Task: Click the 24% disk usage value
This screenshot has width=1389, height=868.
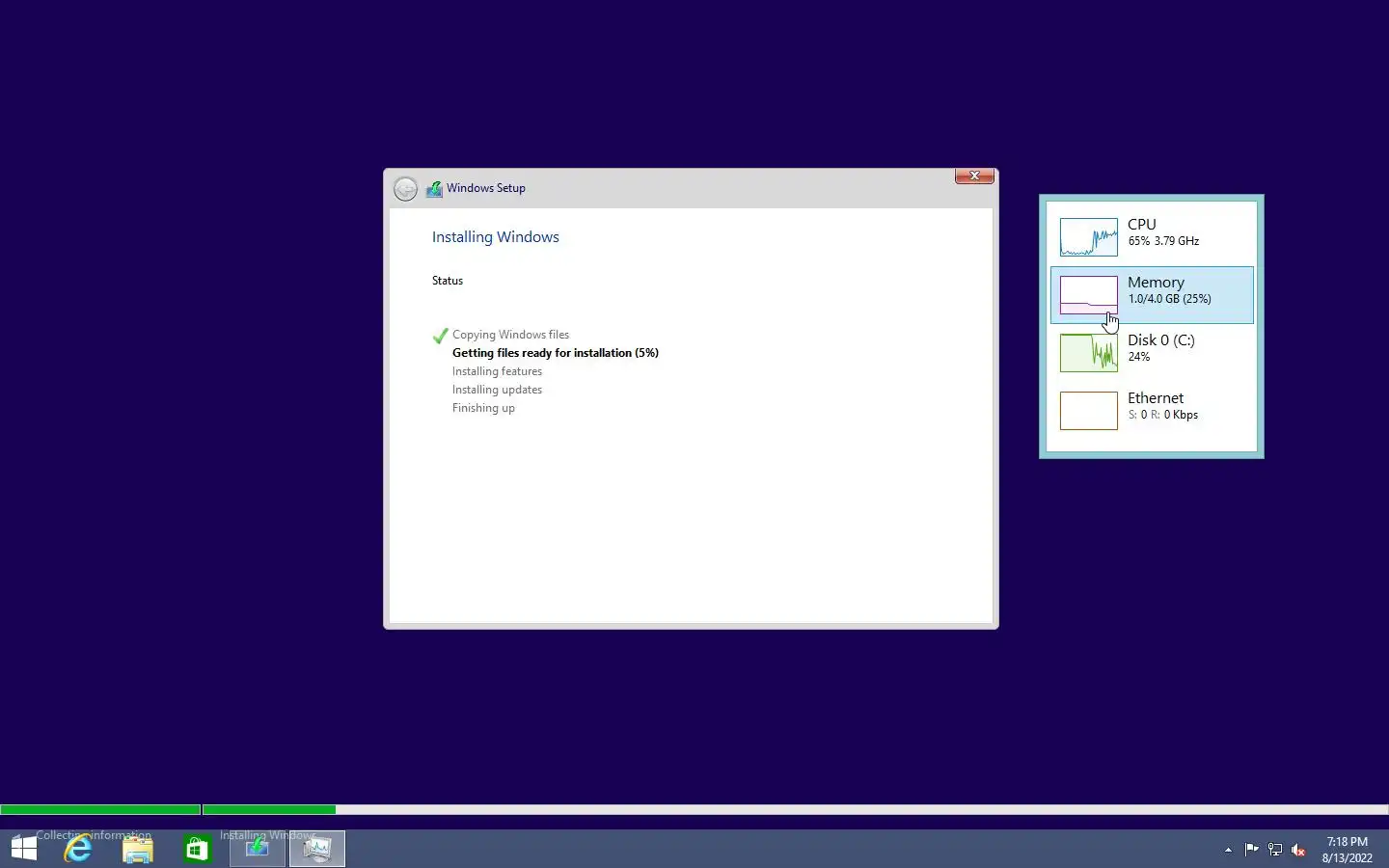Action: (1139, 357)
